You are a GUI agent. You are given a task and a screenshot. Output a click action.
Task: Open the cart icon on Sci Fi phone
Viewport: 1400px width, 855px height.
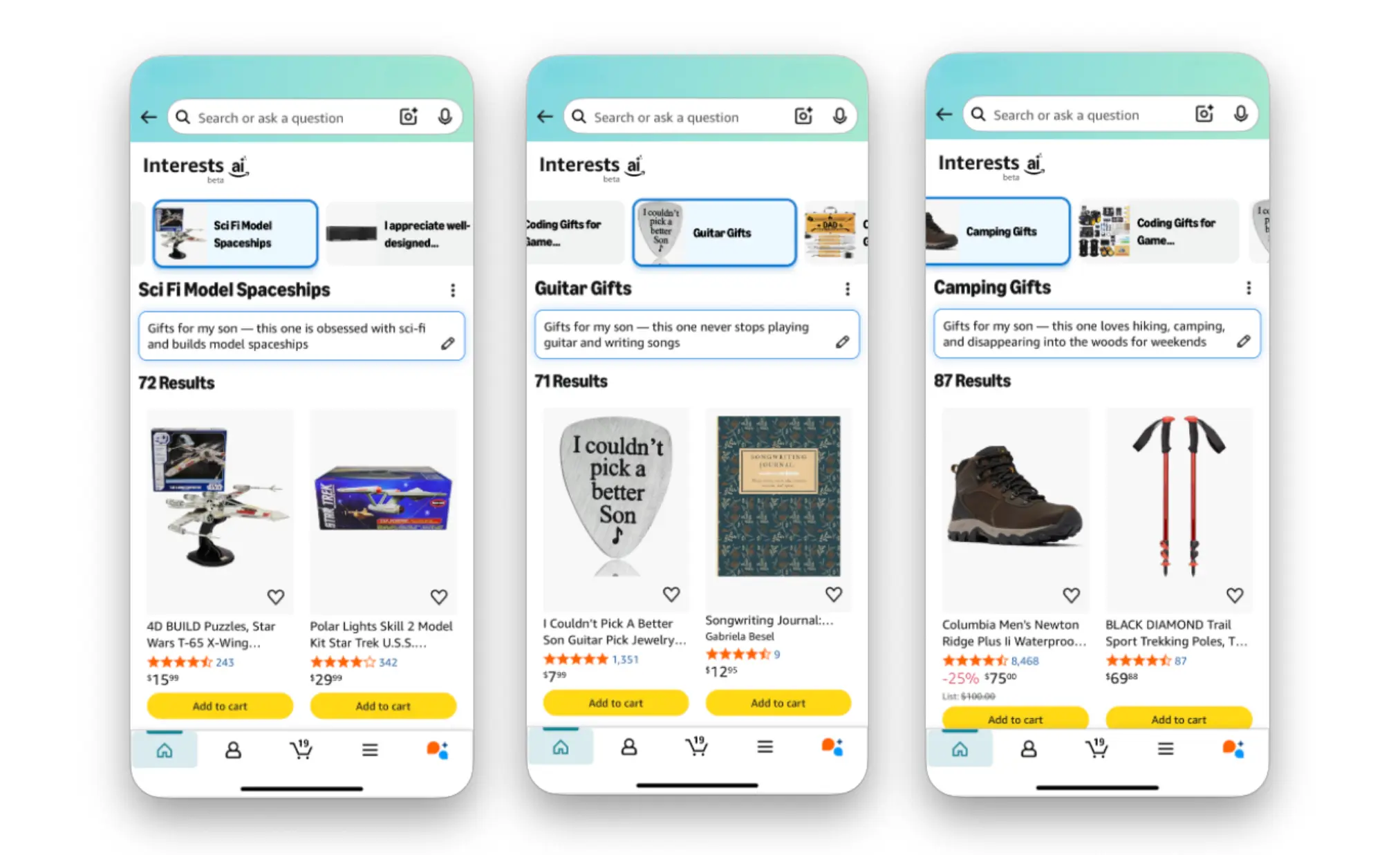[301, 749]
